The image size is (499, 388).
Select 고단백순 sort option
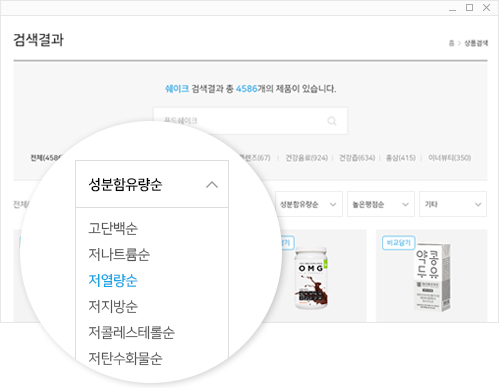click(x=113, y=228)
